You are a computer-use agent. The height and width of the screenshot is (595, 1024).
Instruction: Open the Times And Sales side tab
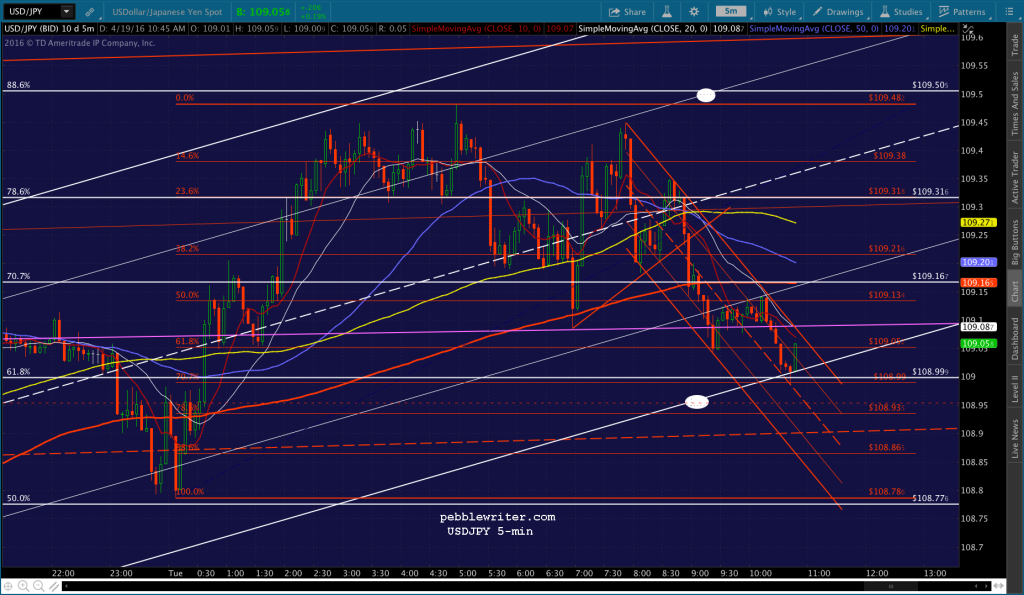[x=1015, y=103]
